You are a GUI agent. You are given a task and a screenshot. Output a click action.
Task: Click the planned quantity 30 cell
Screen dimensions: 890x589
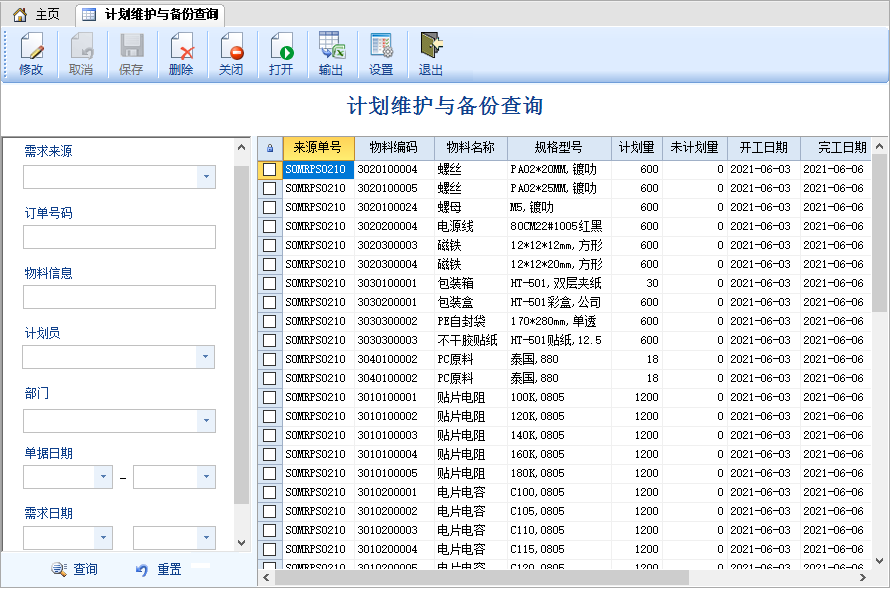click(x=636, y=284)
